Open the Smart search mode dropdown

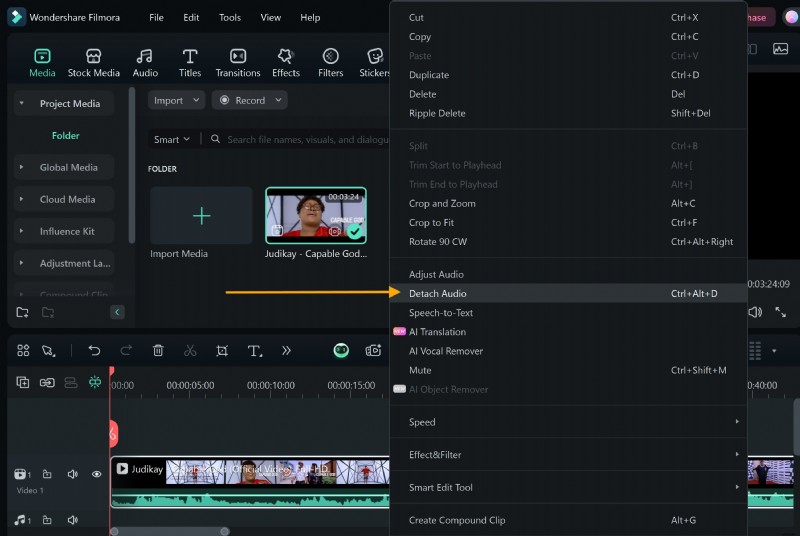pos(172,139)
